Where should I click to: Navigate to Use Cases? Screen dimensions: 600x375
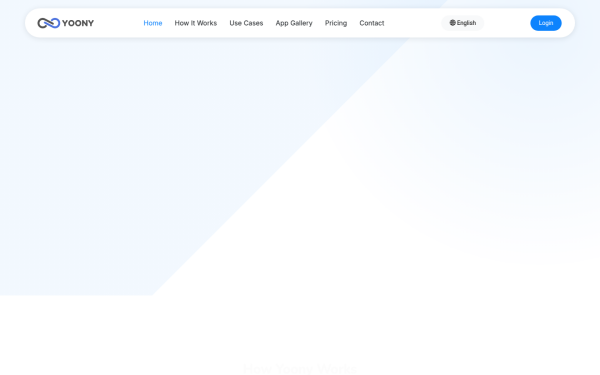246,23
